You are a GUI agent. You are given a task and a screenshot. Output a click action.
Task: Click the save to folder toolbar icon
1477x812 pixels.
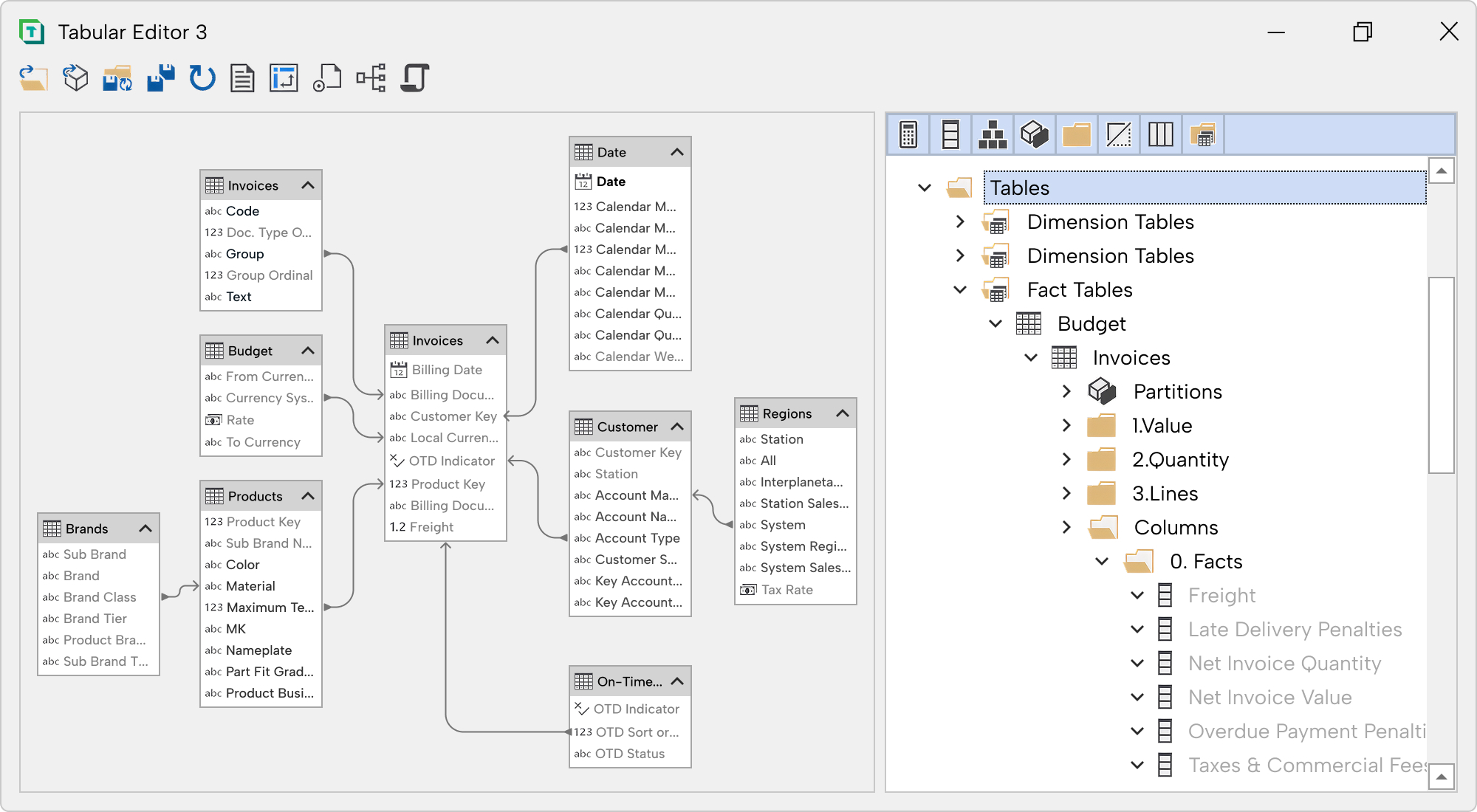[117, 78]
